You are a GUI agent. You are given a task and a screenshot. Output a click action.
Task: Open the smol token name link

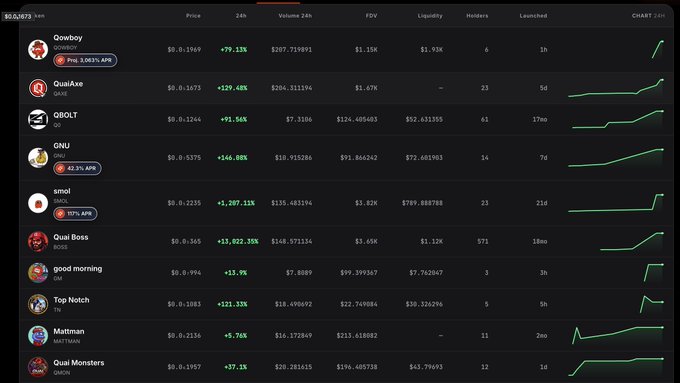click(x=62, y=191)
